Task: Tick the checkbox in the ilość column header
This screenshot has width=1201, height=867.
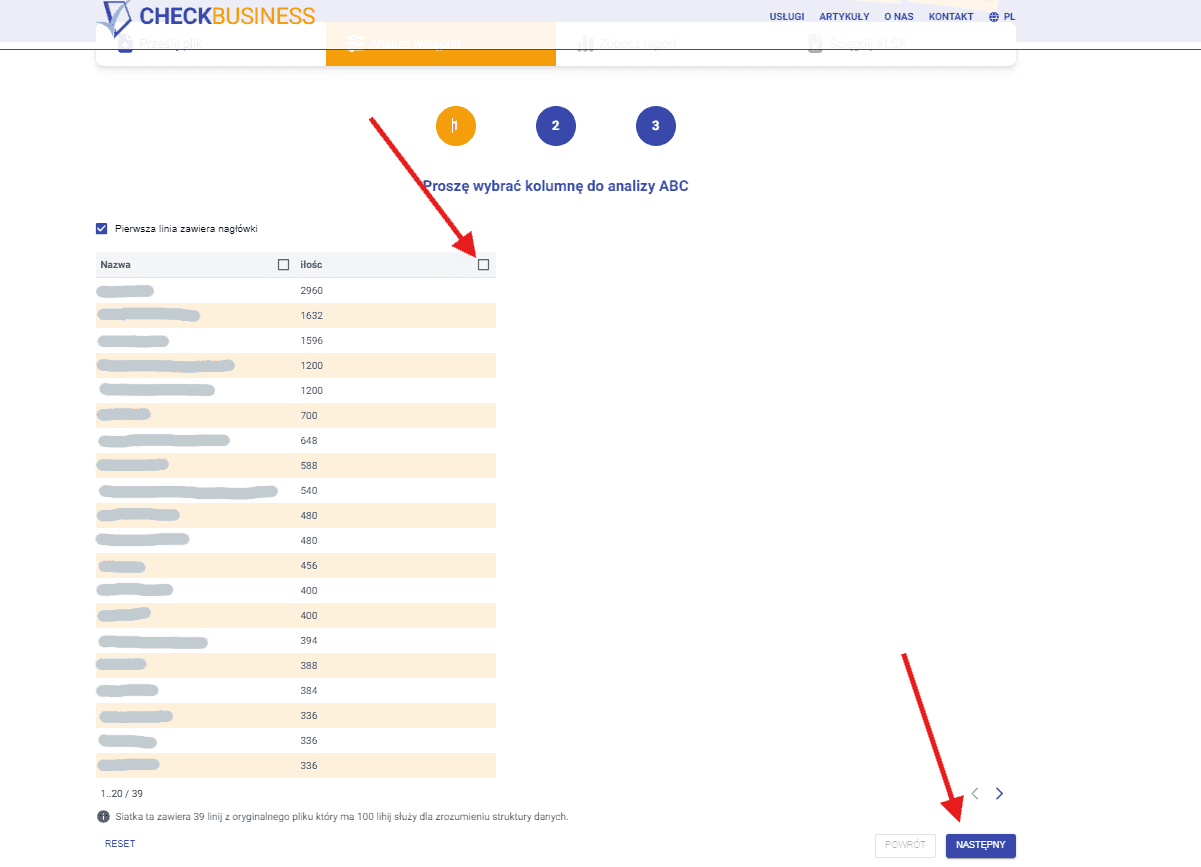Action: coord(484,265)
